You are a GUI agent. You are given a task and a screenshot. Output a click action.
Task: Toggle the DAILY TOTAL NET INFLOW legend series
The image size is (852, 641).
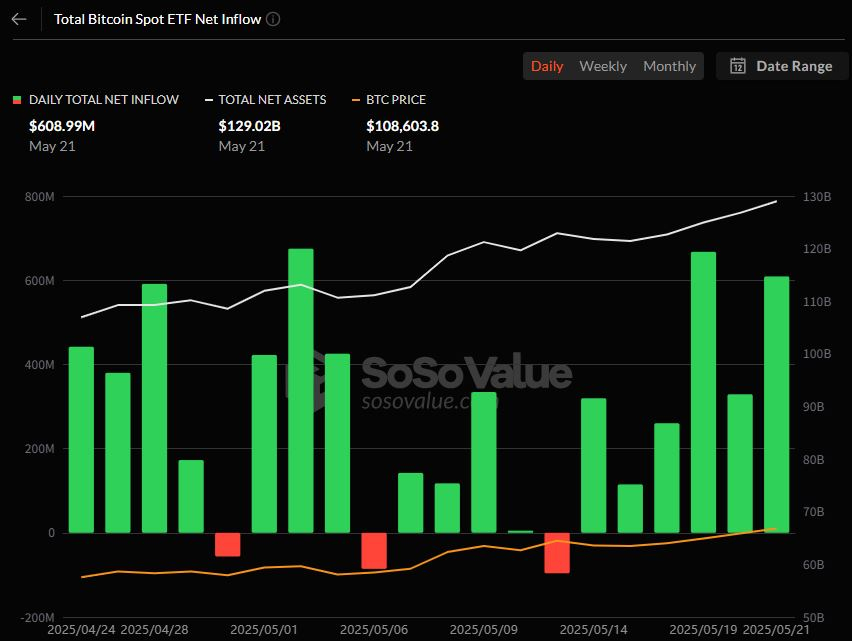coord(104,100)
